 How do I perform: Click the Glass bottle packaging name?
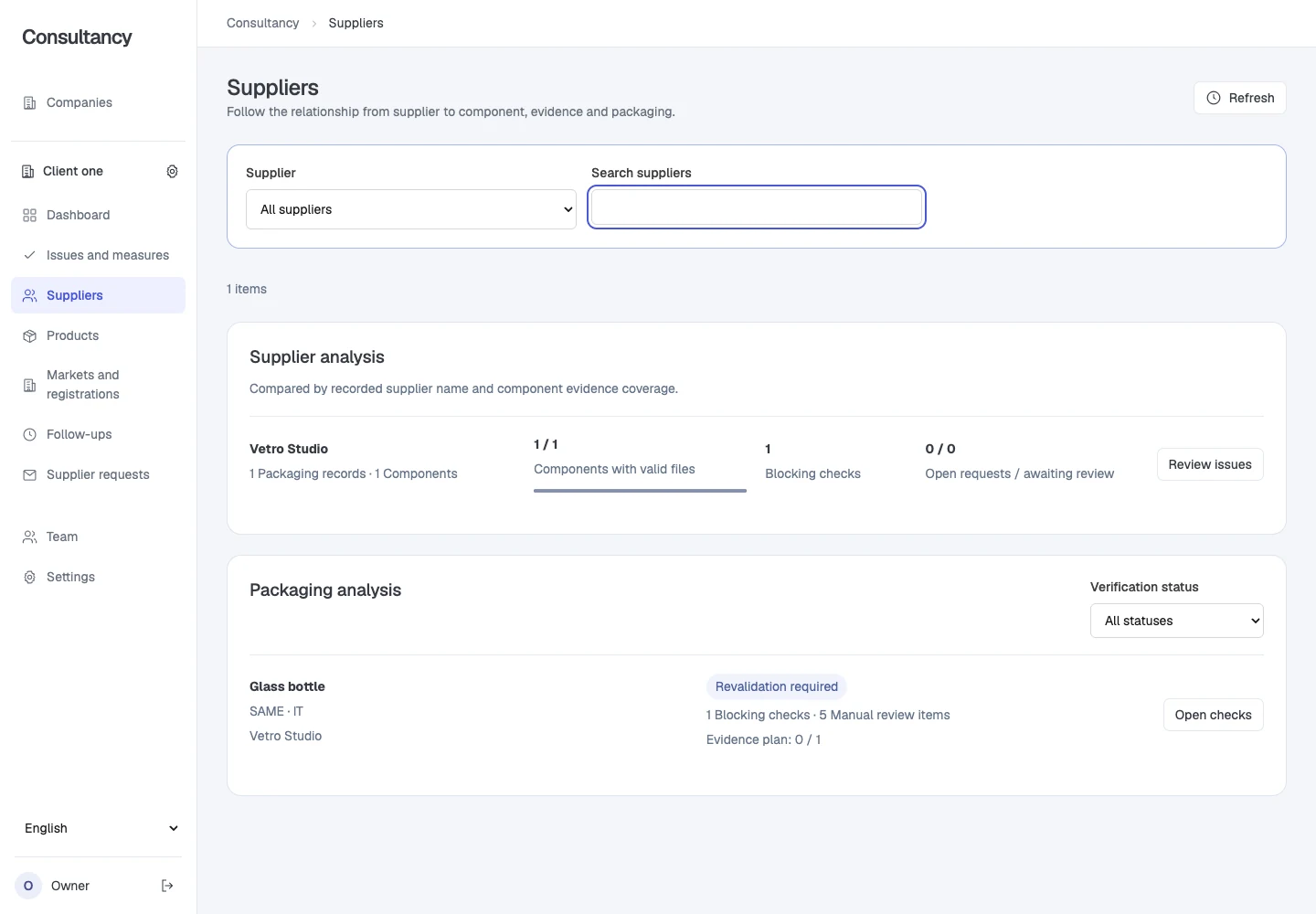pyautogui.click(x=287, y=686)
